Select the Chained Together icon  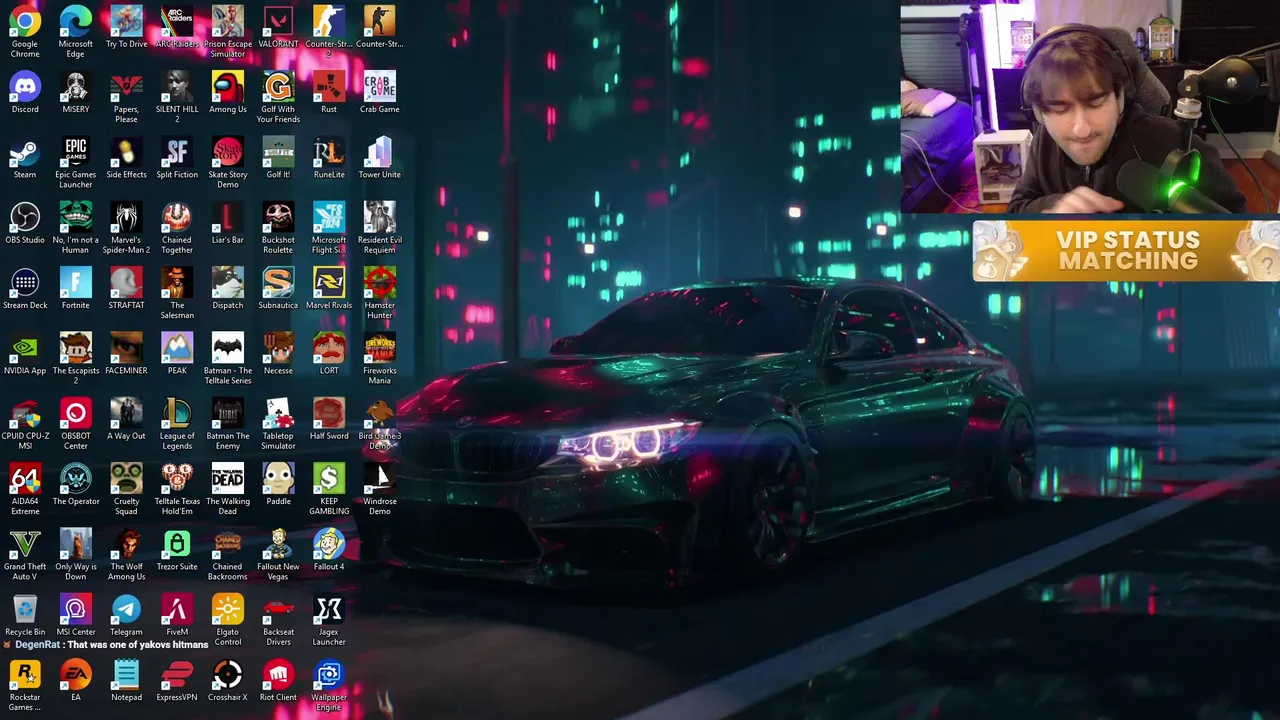point(177,227)
